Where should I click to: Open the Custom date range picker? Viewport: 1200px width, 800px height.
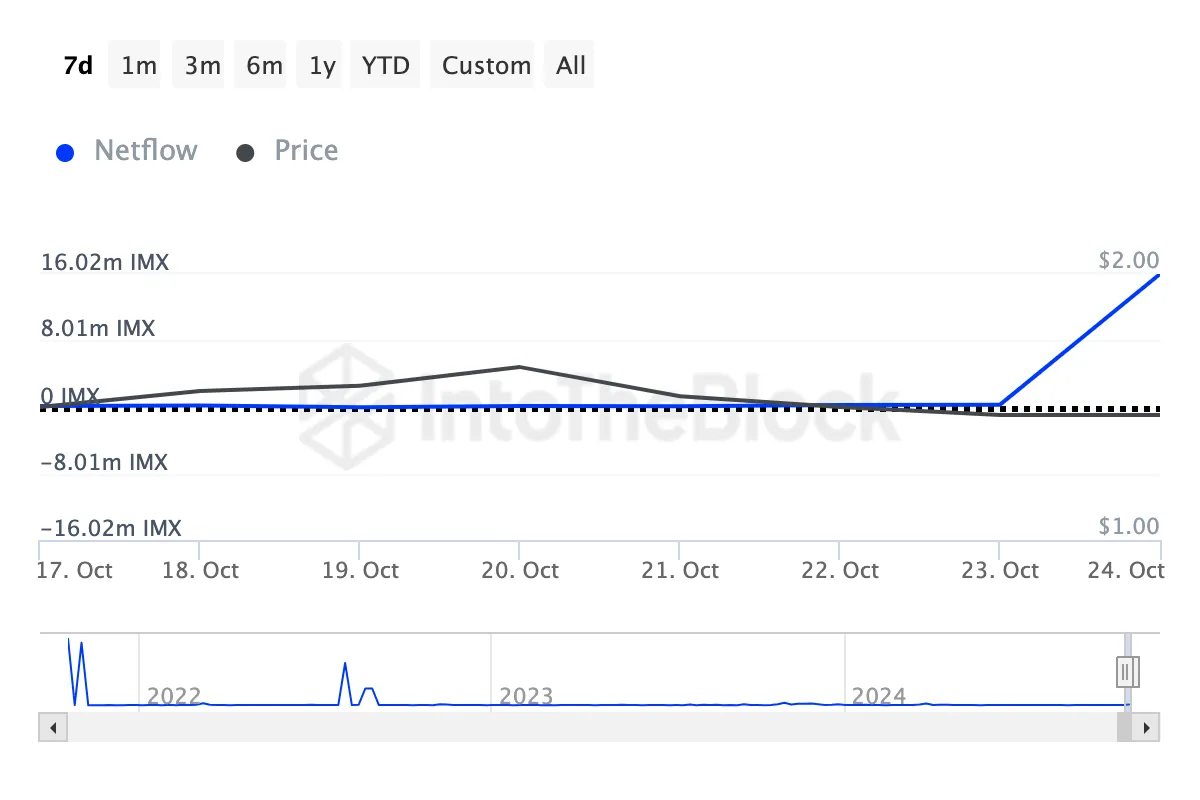(x=483, y=64)
